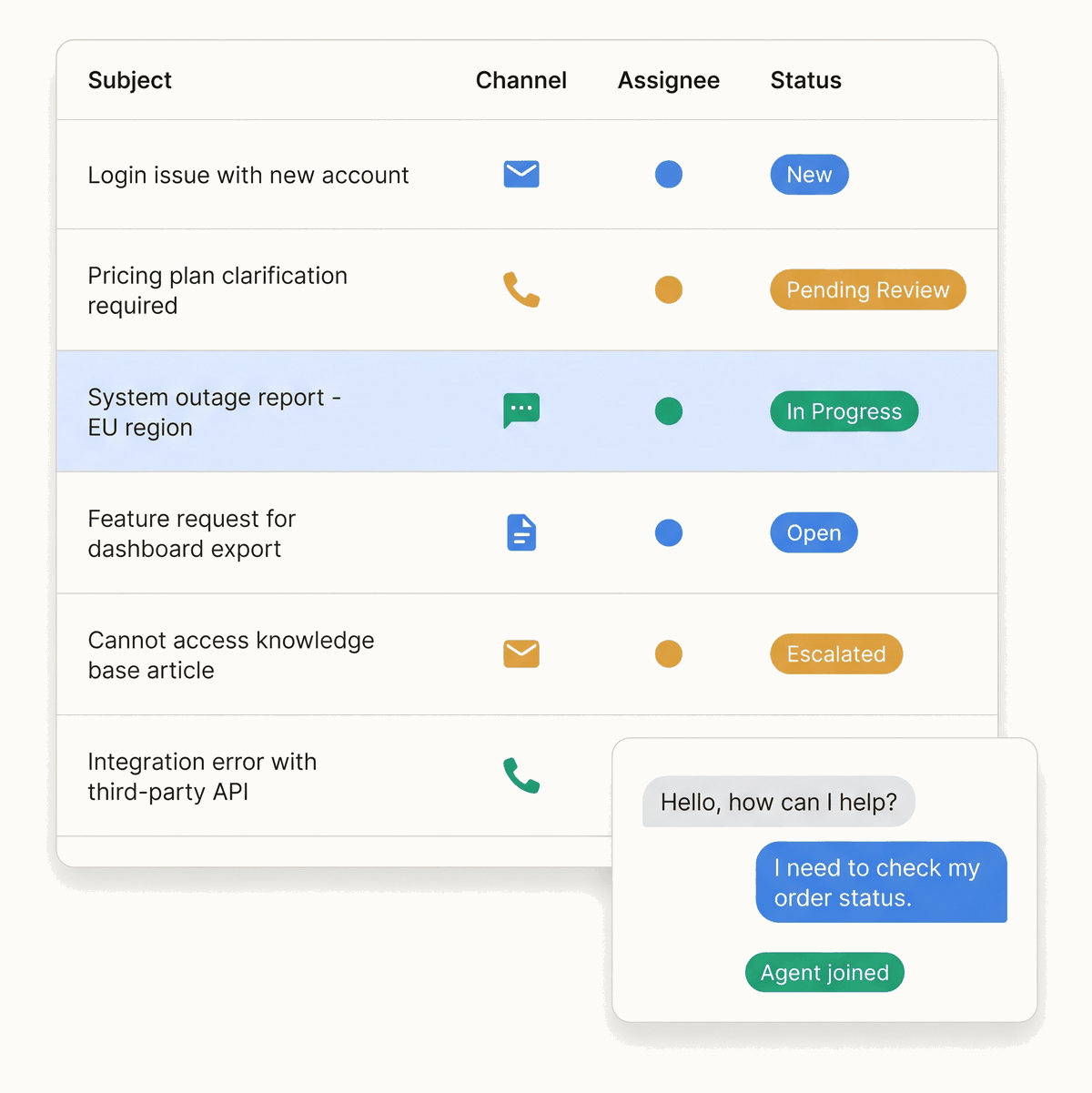
Task: Select the orange assignee dot for Pricing plan row
Action: [669, 289]
